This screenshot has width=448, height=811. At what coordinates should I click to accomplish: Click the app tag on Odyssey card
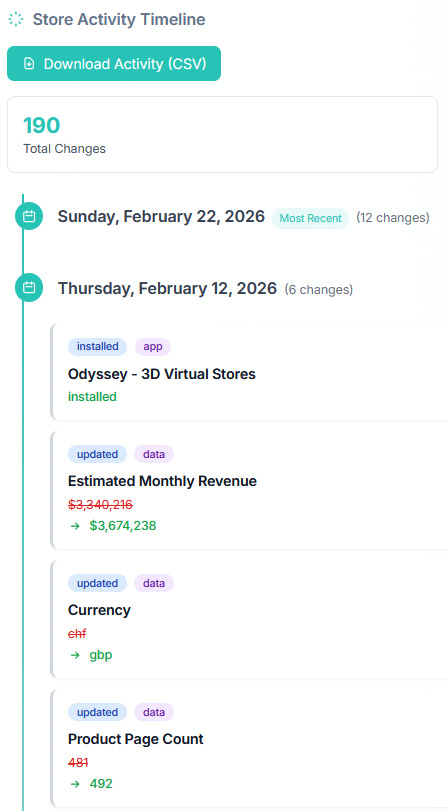(153, 347)
